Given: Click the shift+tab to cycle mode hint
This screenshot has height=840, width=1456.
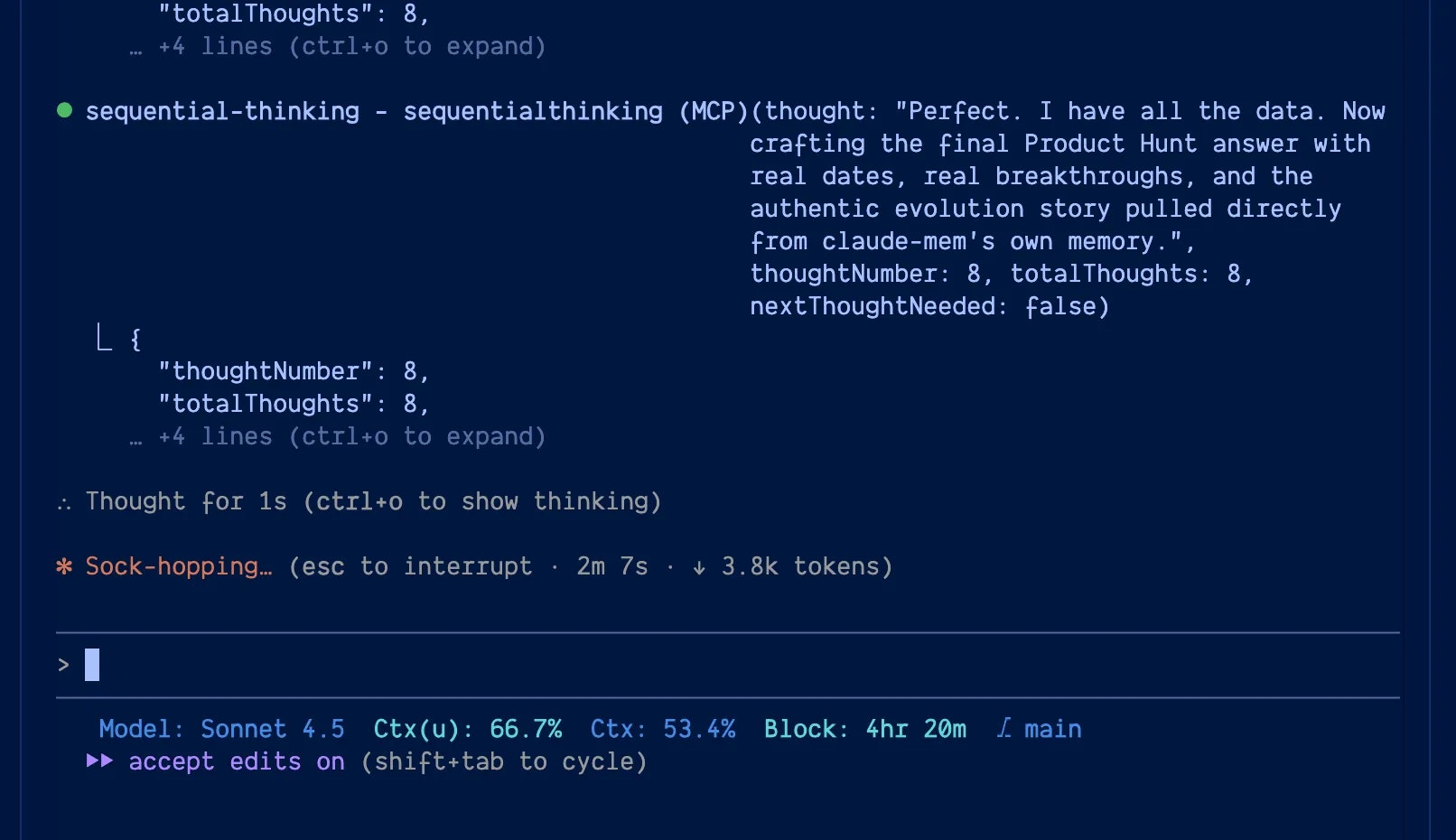Looking at the screenshot, I should [x=504, y=761].
